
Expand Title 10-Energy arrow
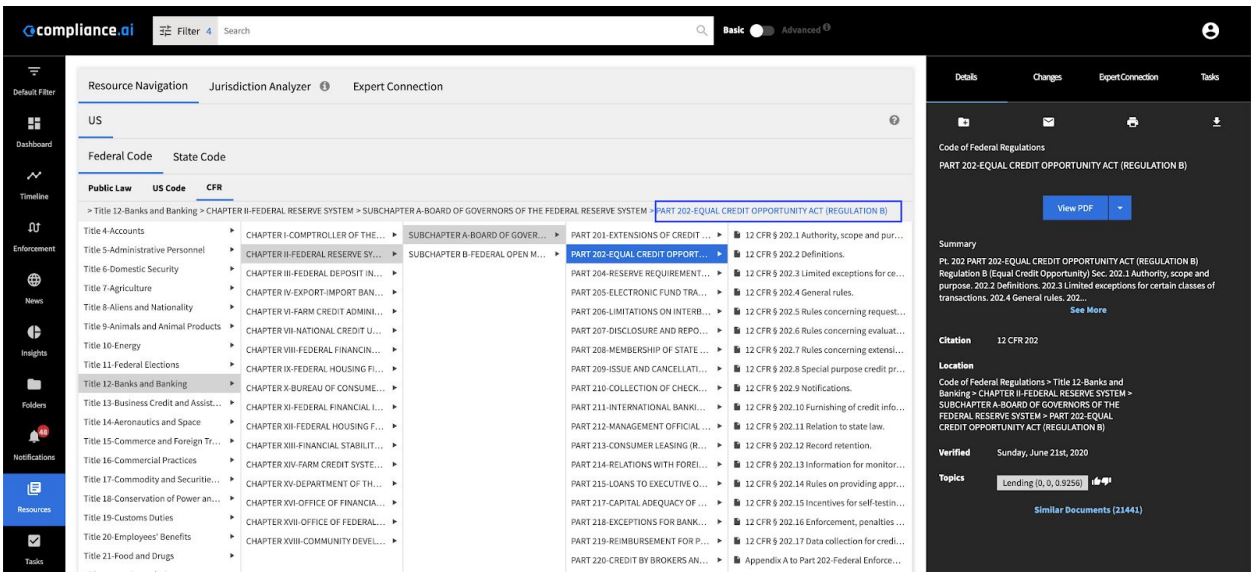(232, 345)
